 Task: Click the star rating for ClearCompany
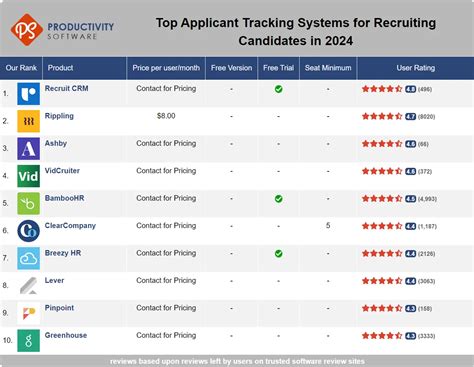click(x=382, y=226)
